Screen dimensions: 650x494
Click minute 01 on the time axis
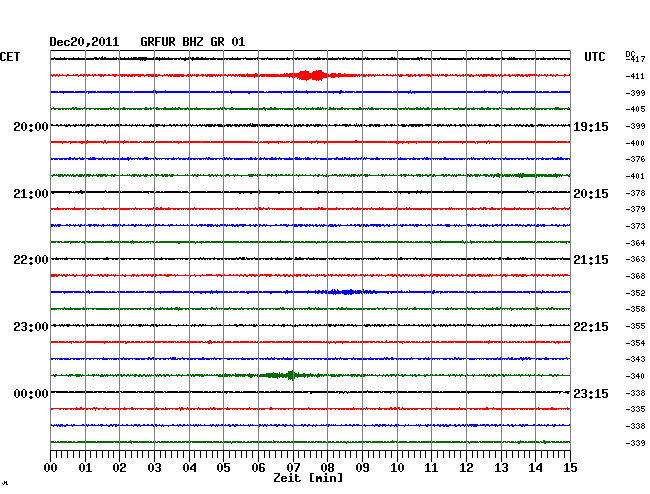tap(85, 468)
